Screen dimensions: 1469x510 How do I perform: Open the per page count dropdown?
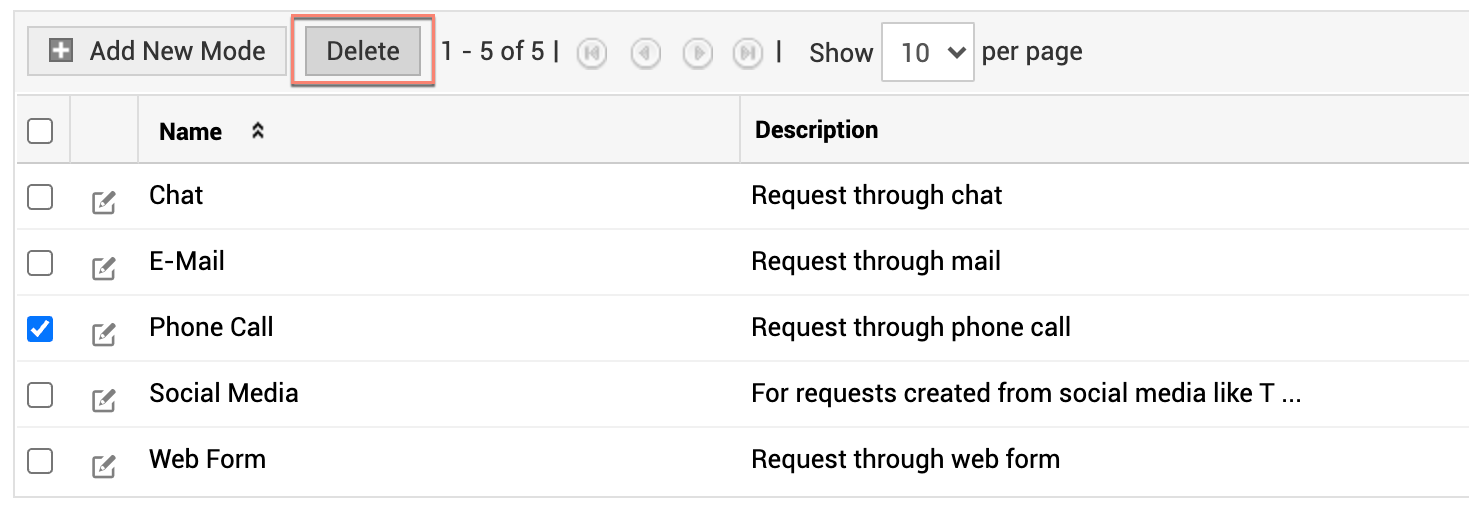927,52
